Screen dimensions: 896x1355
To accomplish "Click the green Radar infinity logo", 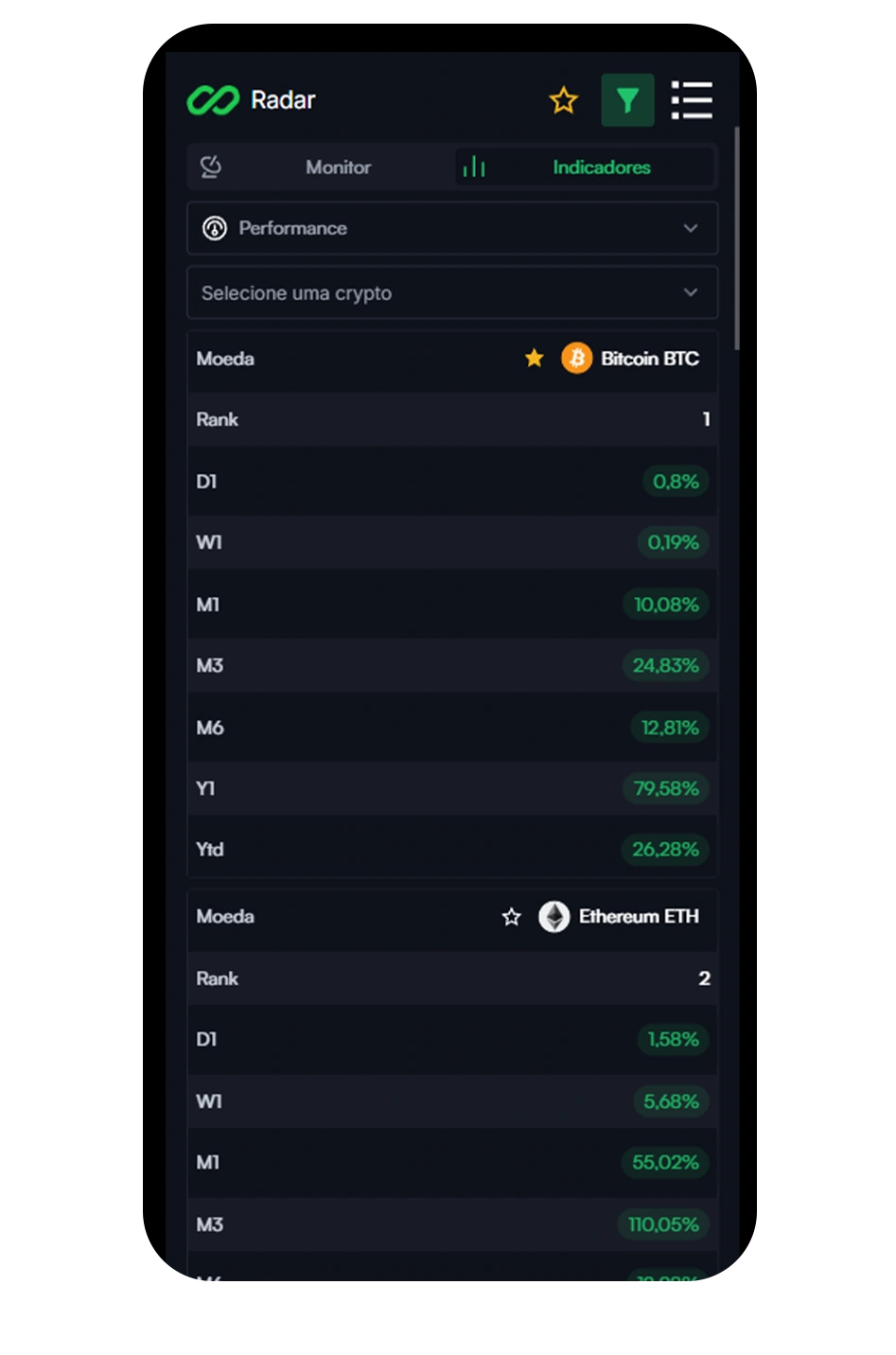I will [x=213, y=100].
